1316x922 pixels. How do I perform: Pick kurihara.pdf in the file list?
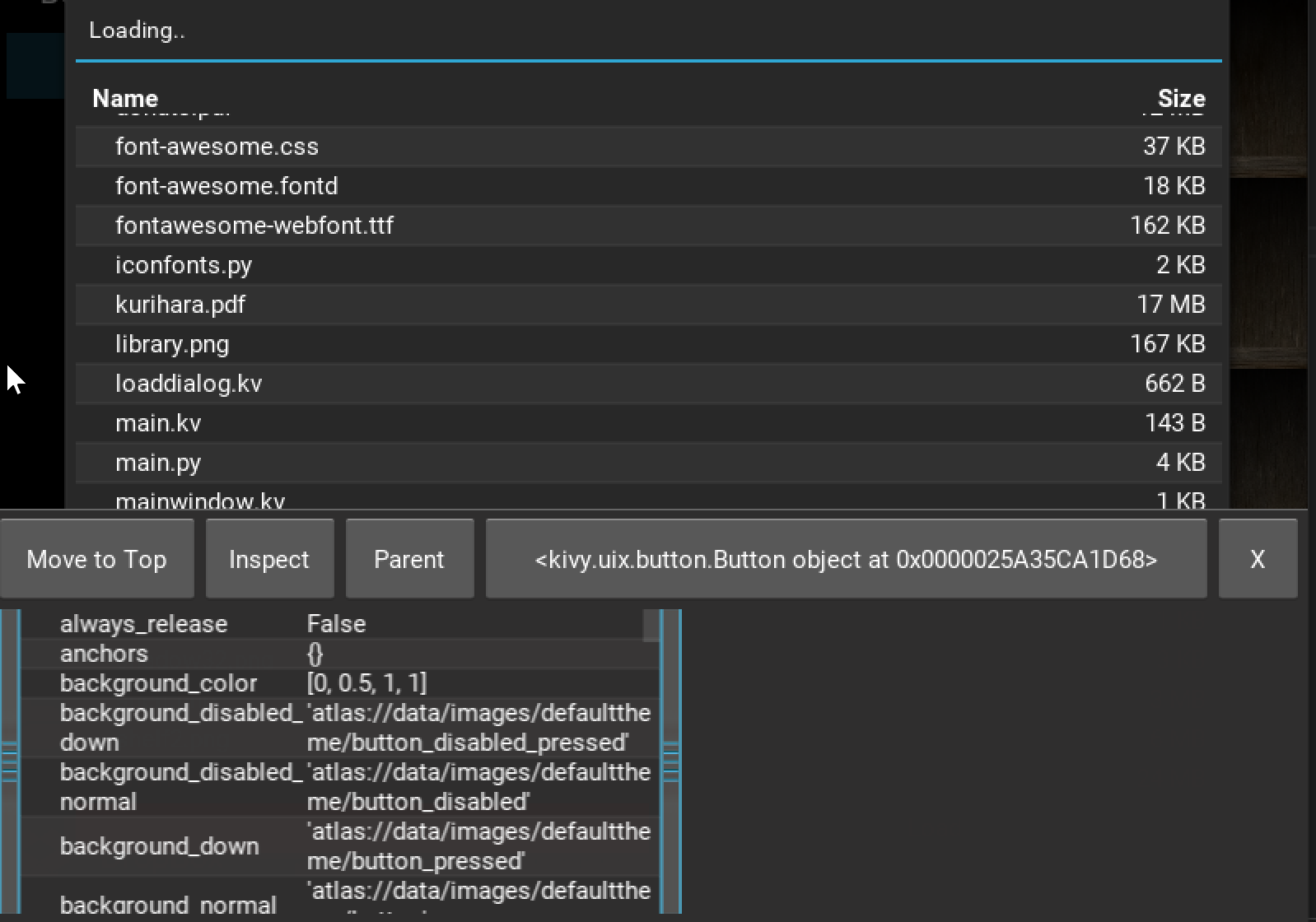tap(180, 305)
